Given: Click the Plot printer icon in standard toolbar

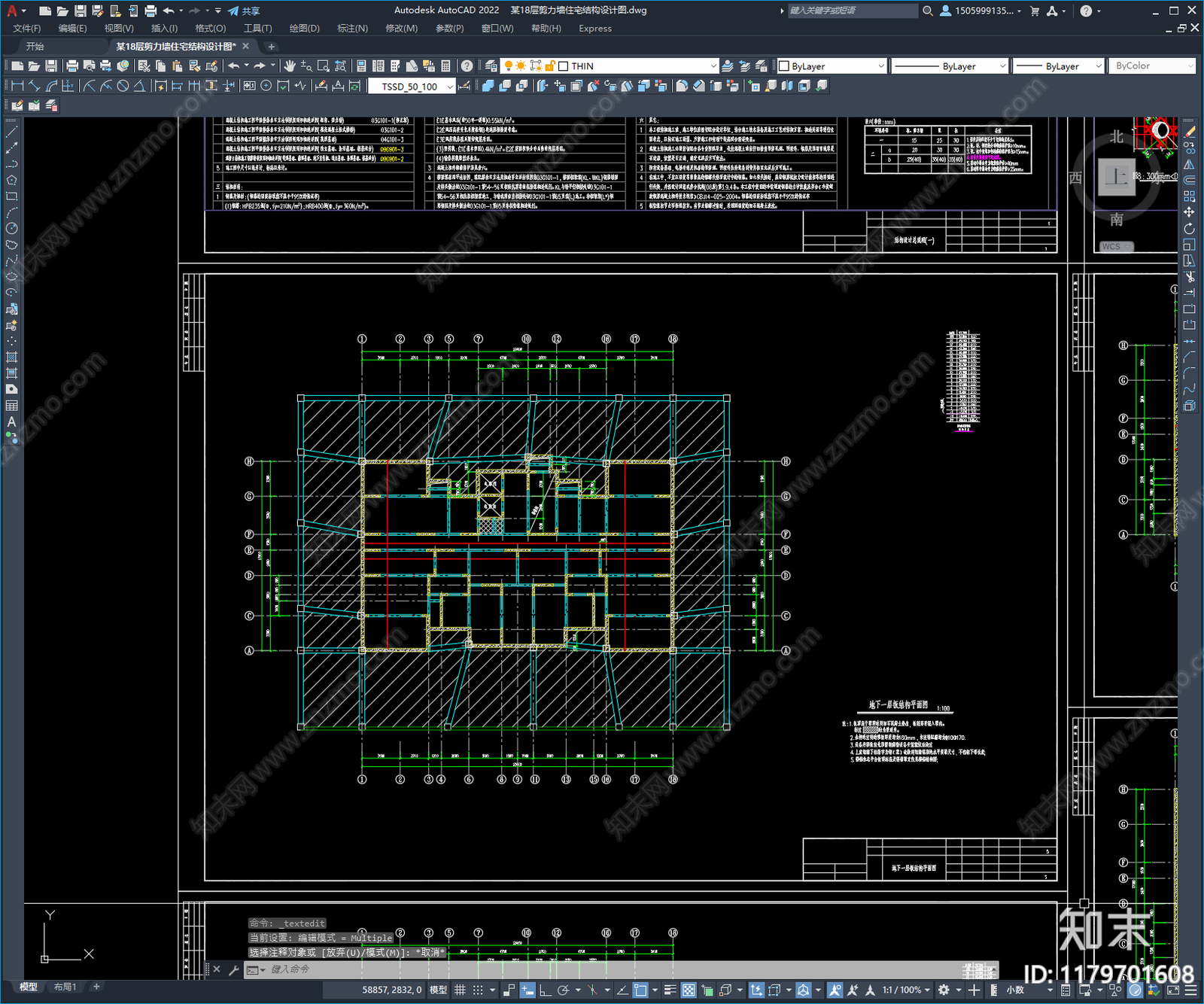Looking at the screenshot, I should tap(73, 66).
